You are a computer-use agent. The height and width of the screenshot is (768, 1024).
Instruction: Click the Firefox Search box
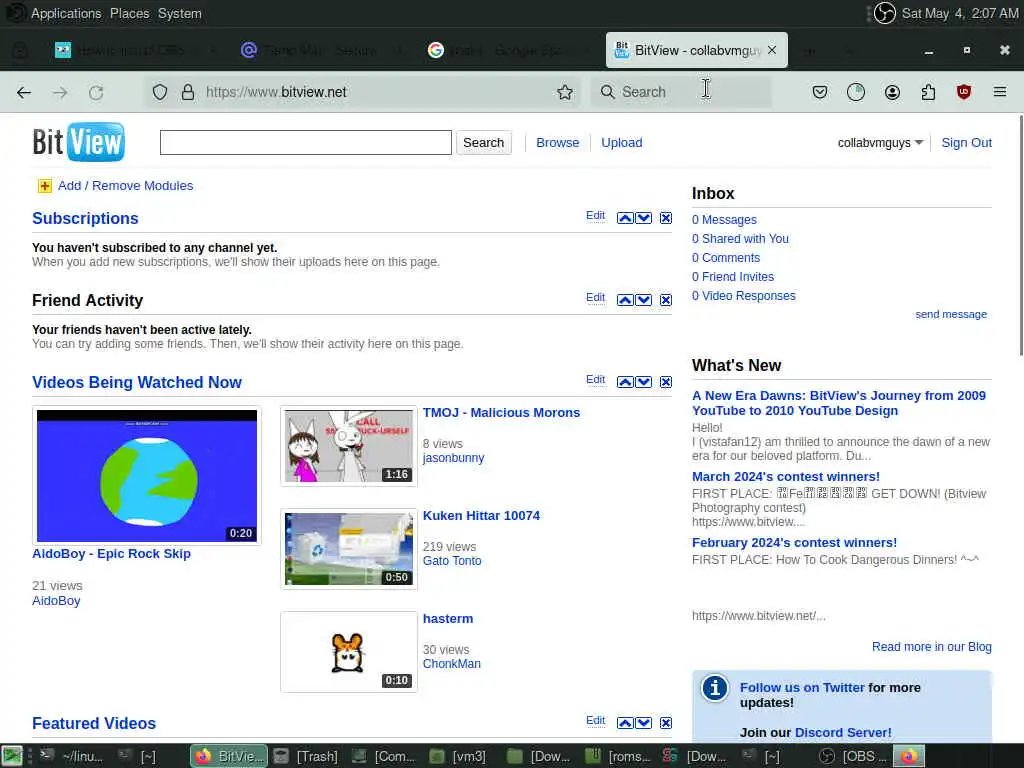point(681,92)
